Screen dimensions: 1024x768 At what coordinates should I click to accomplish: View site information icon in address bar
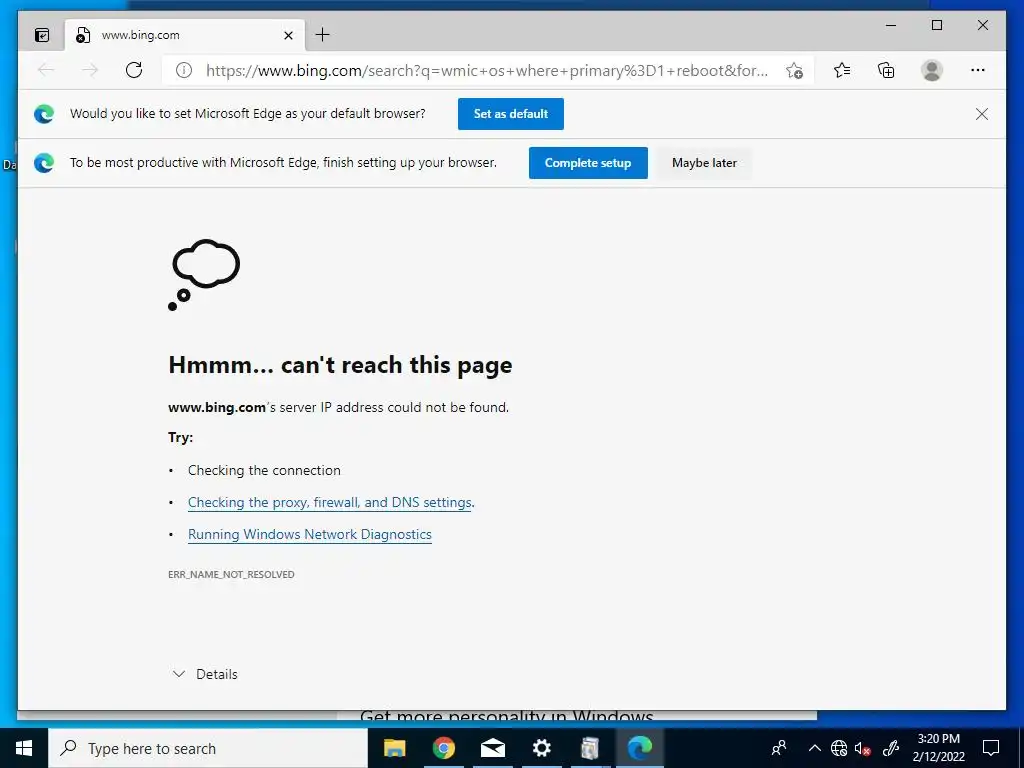184,70
